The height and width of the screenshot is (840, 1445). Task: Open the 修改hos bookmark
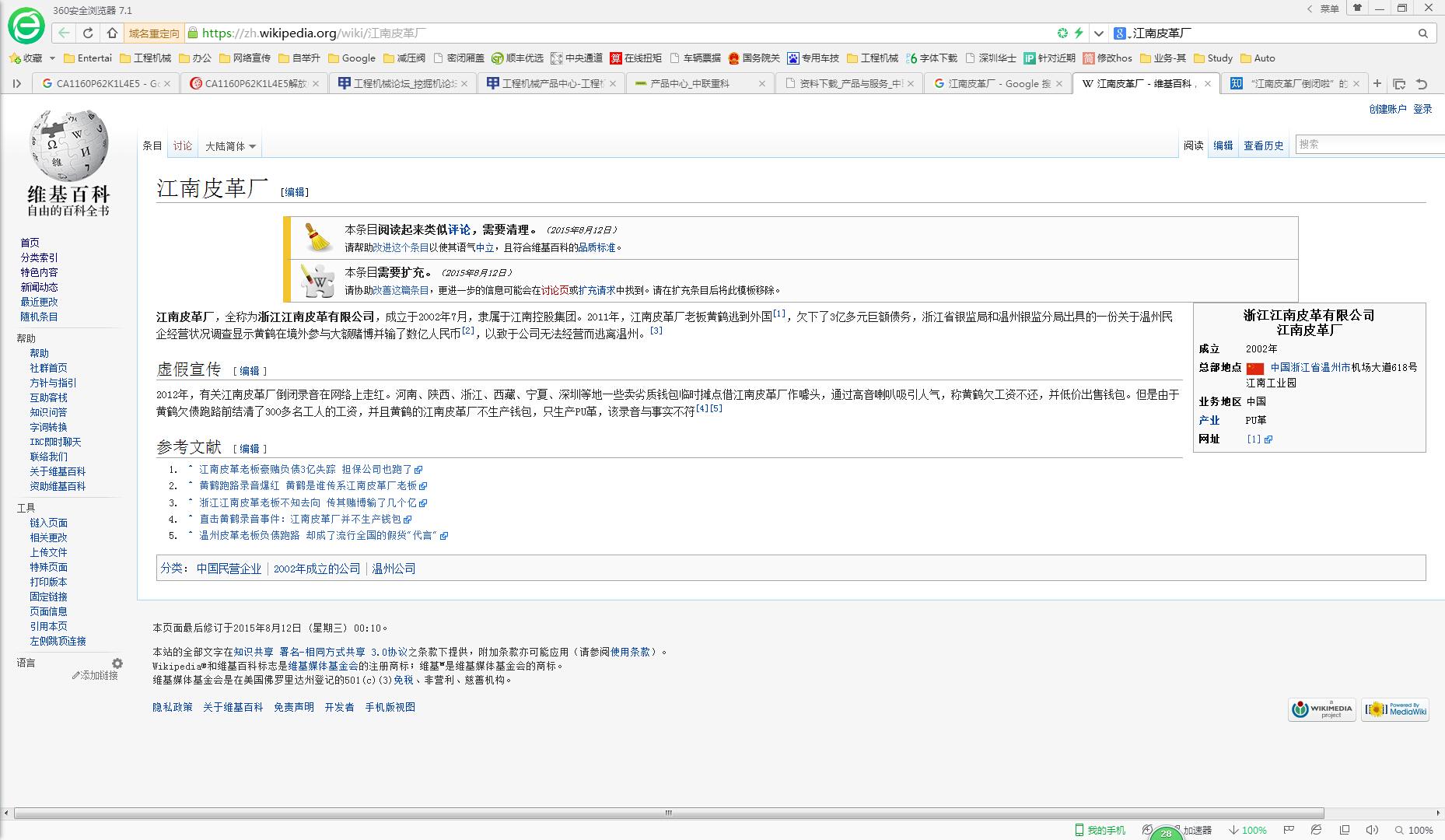(x=1107, y=58)
